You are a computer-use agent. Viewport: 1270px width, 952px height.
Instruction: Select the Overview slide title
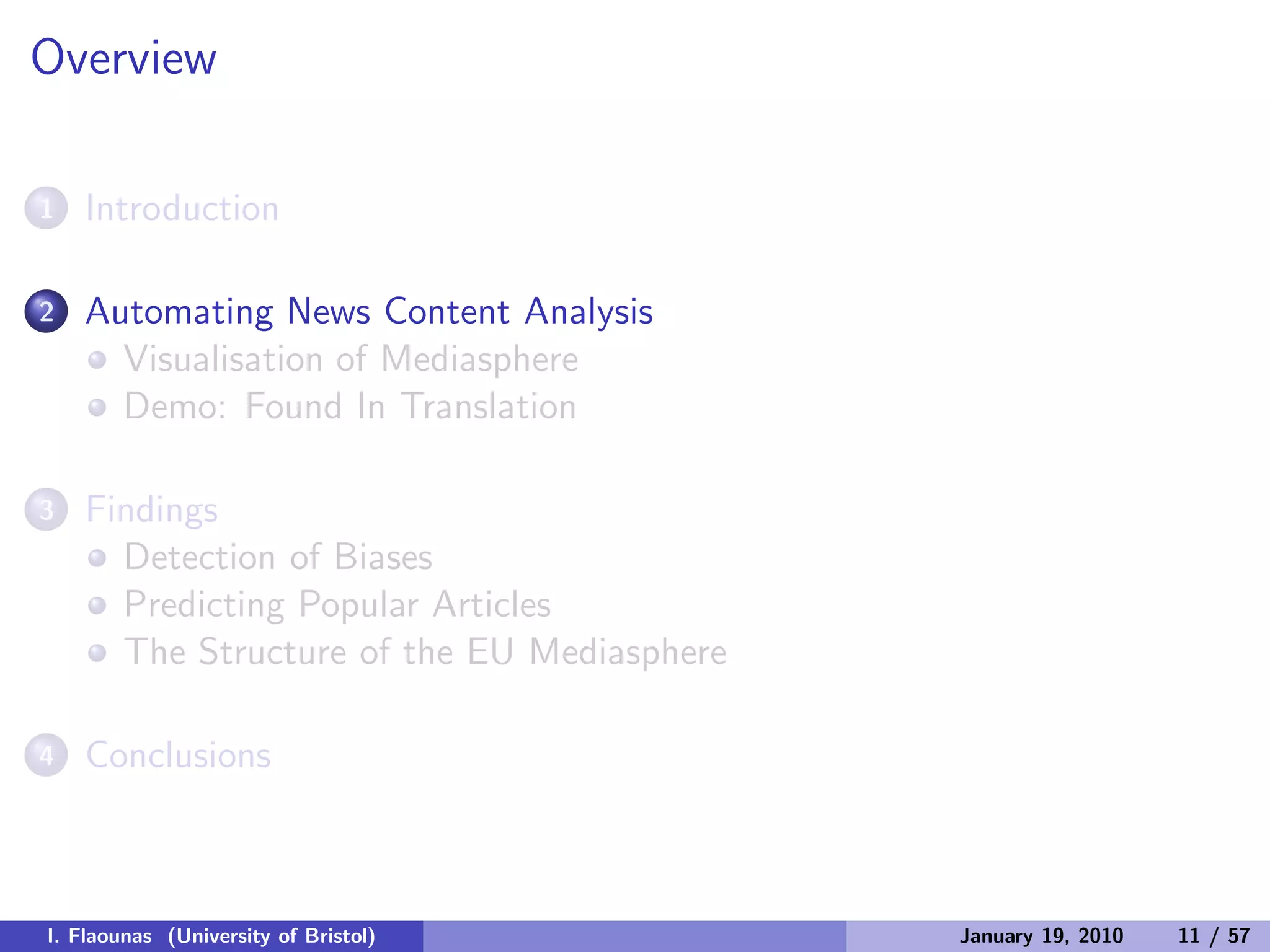[123, 58]
